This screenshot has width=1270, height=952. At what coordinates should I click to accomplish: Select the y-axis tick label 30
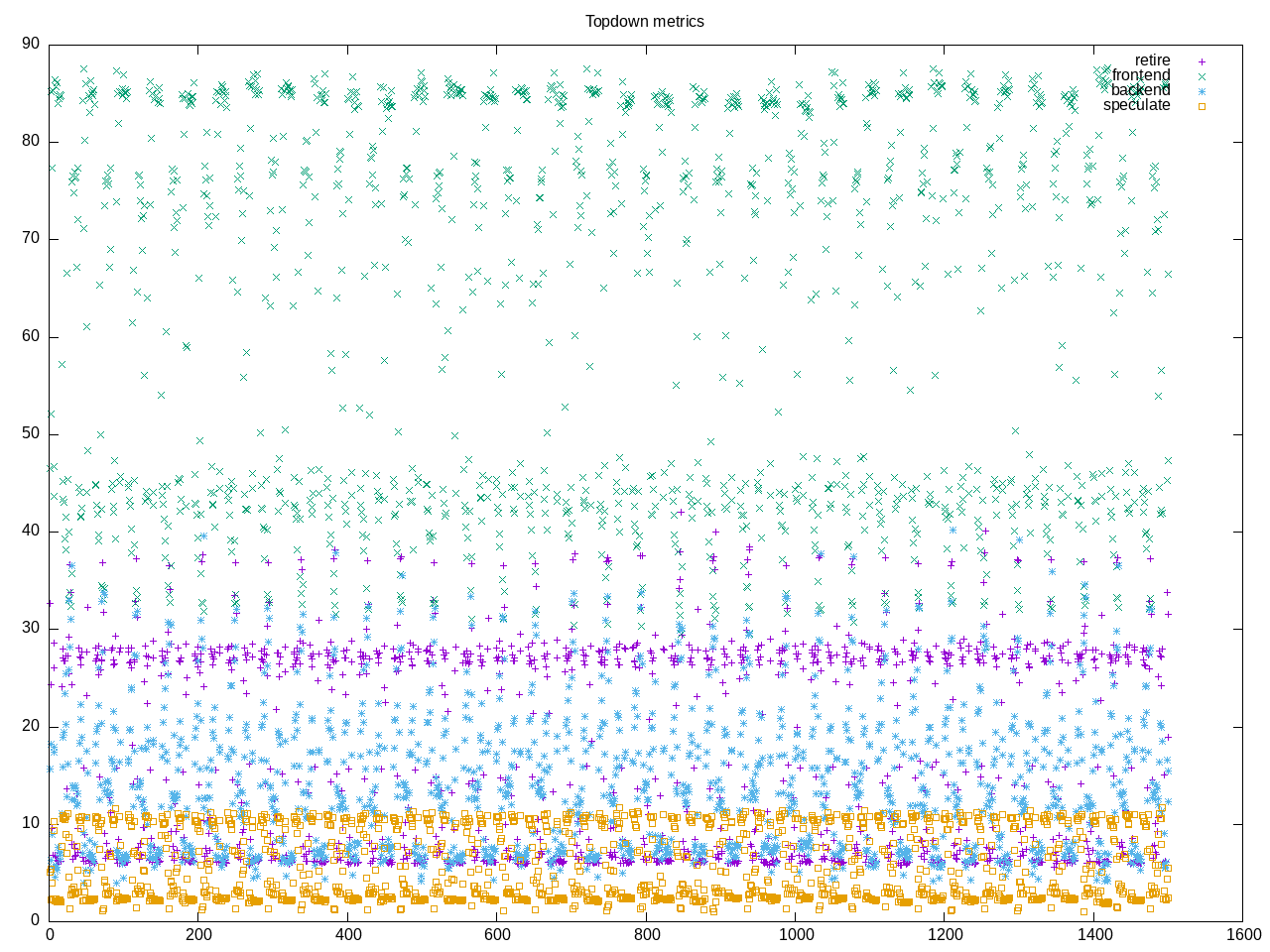tap(31, 628)
